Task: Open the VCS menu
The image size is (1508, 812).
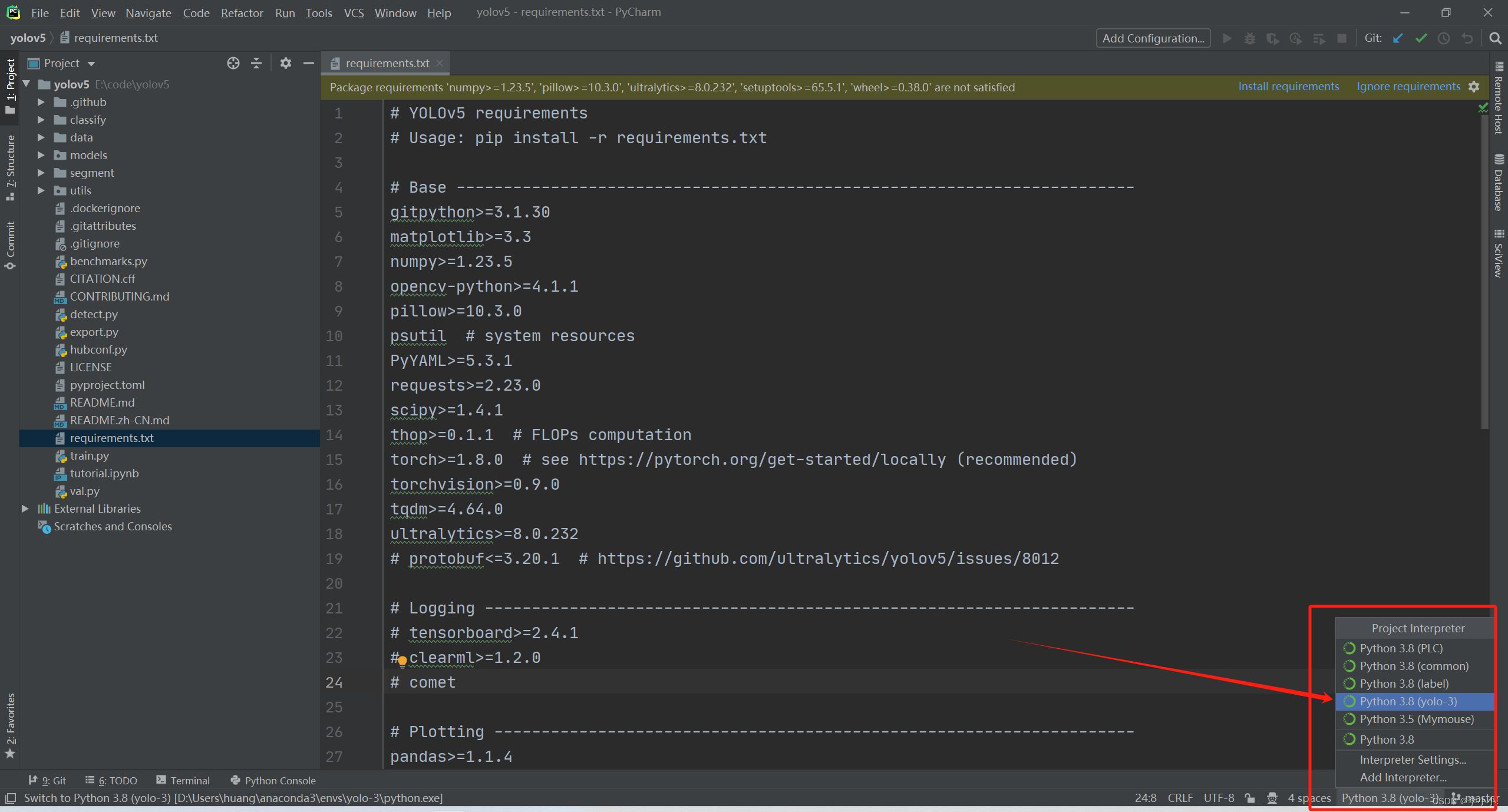Action: [x=354, y=12]
